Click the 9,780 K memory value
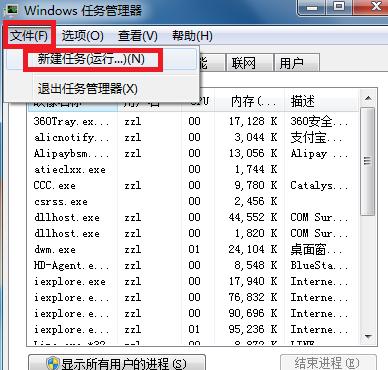This screenshot has height=370, width=388. tap(256, 185)
